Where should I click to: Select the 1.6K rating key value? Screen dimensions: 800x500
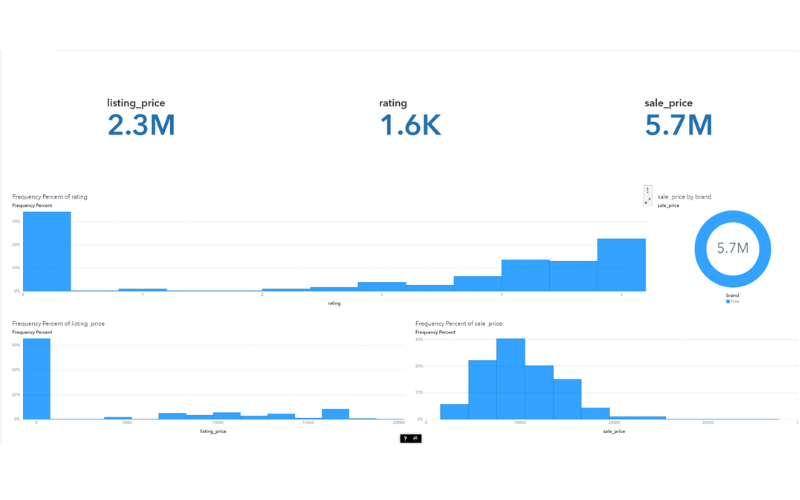click(410, 126)
